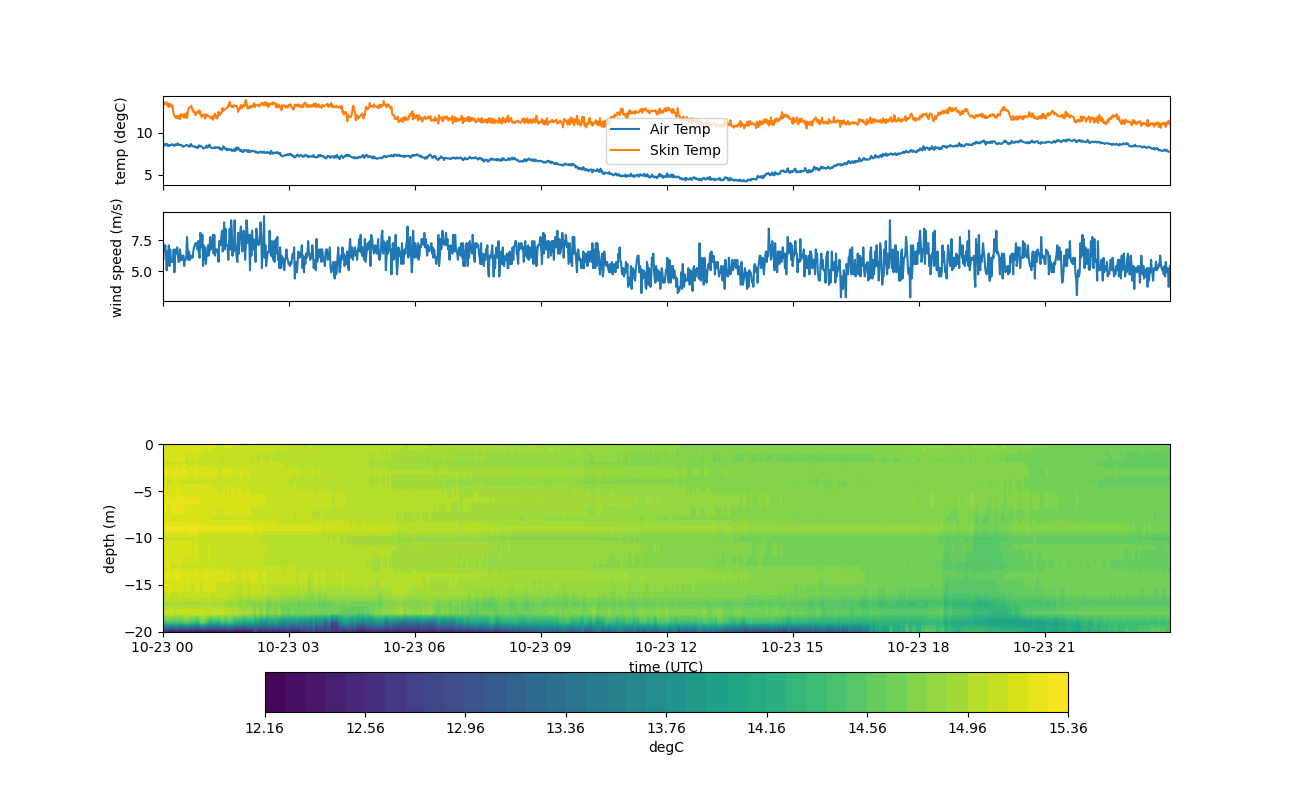The height and width of the screenshot is (800, 1300).
Task: Select the '10-23 21' time tick
Action: pos(1046,647)
